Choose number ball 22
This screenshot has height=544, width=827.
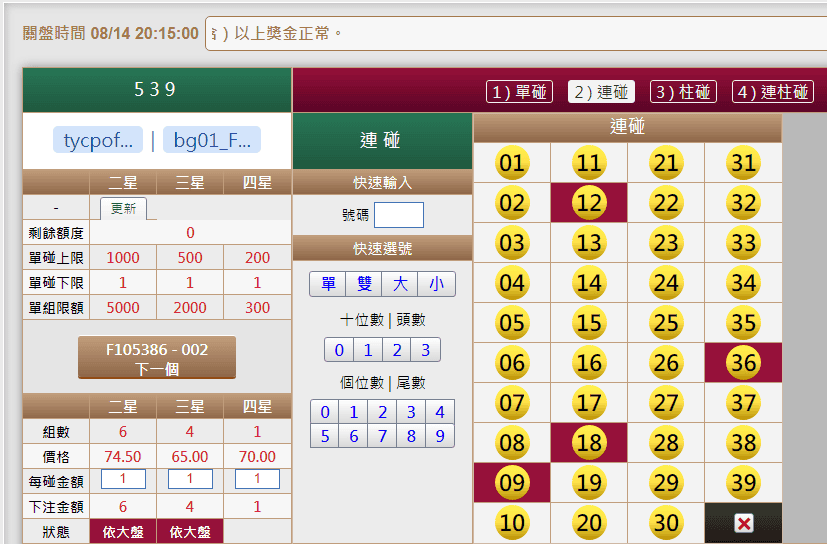666,203
